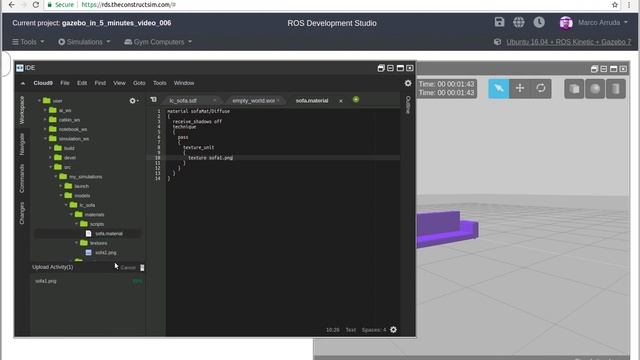The width and height of the screenshot is (640, 360).
Task: Close the sofa.material tab
Action: pyautogui.click(x=341, y=101)
